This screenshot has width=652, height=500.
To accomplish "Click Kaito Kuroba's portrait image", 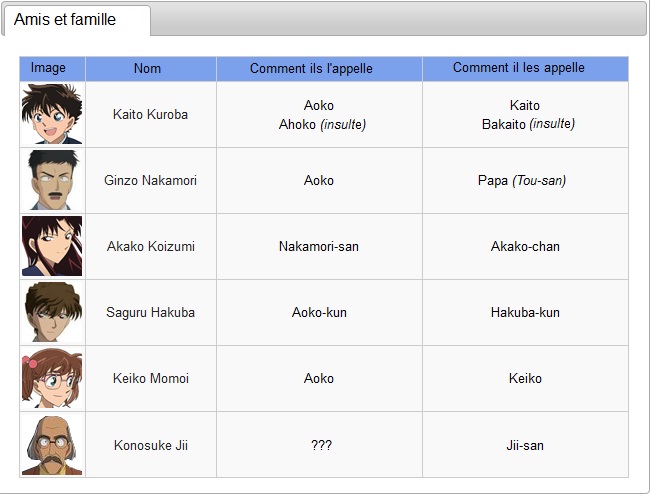I will [x=52, y=114].
